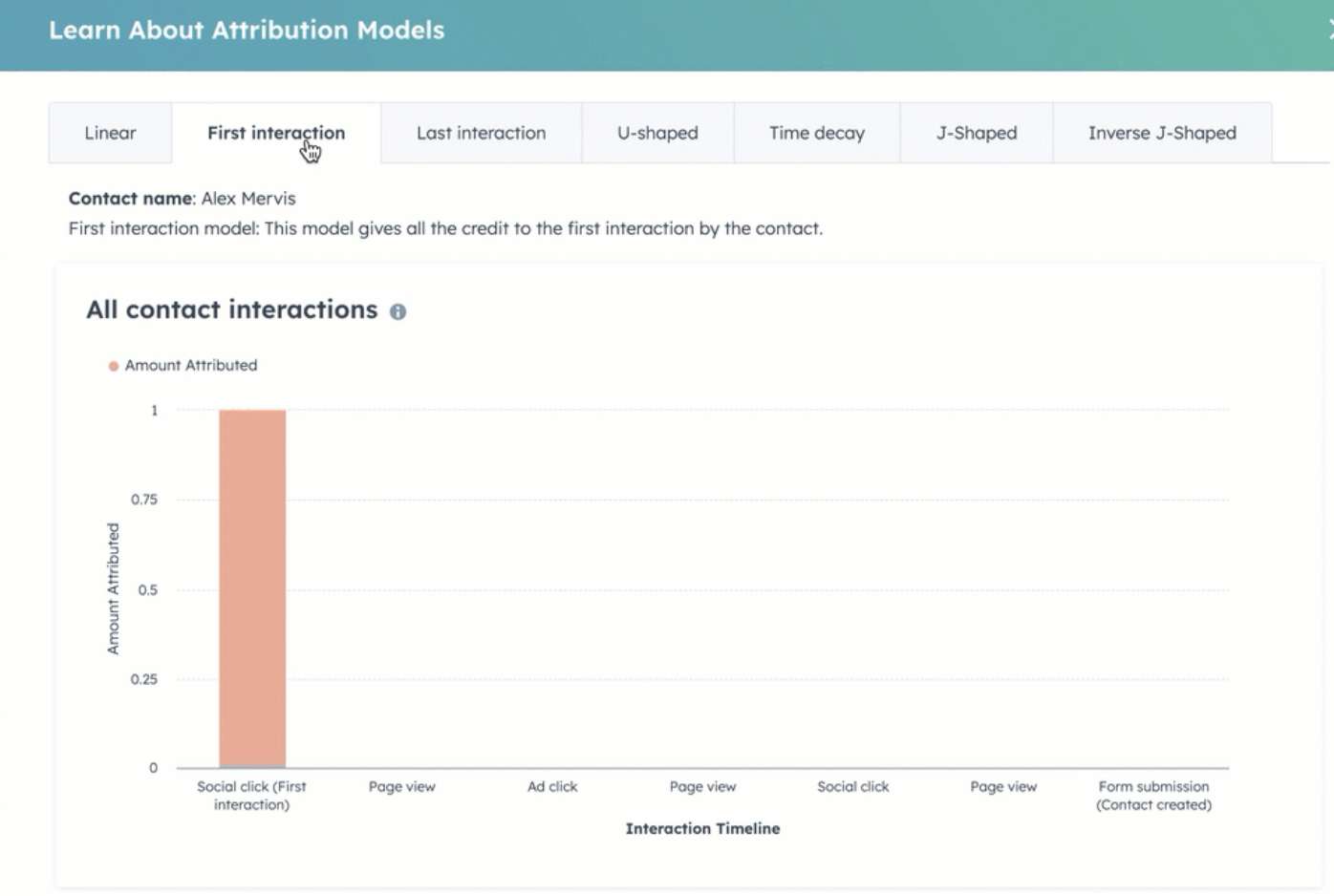Click the All contact interactions heading
The image size is (1334, 896).
pyautogui.click(x=232, y=310)
